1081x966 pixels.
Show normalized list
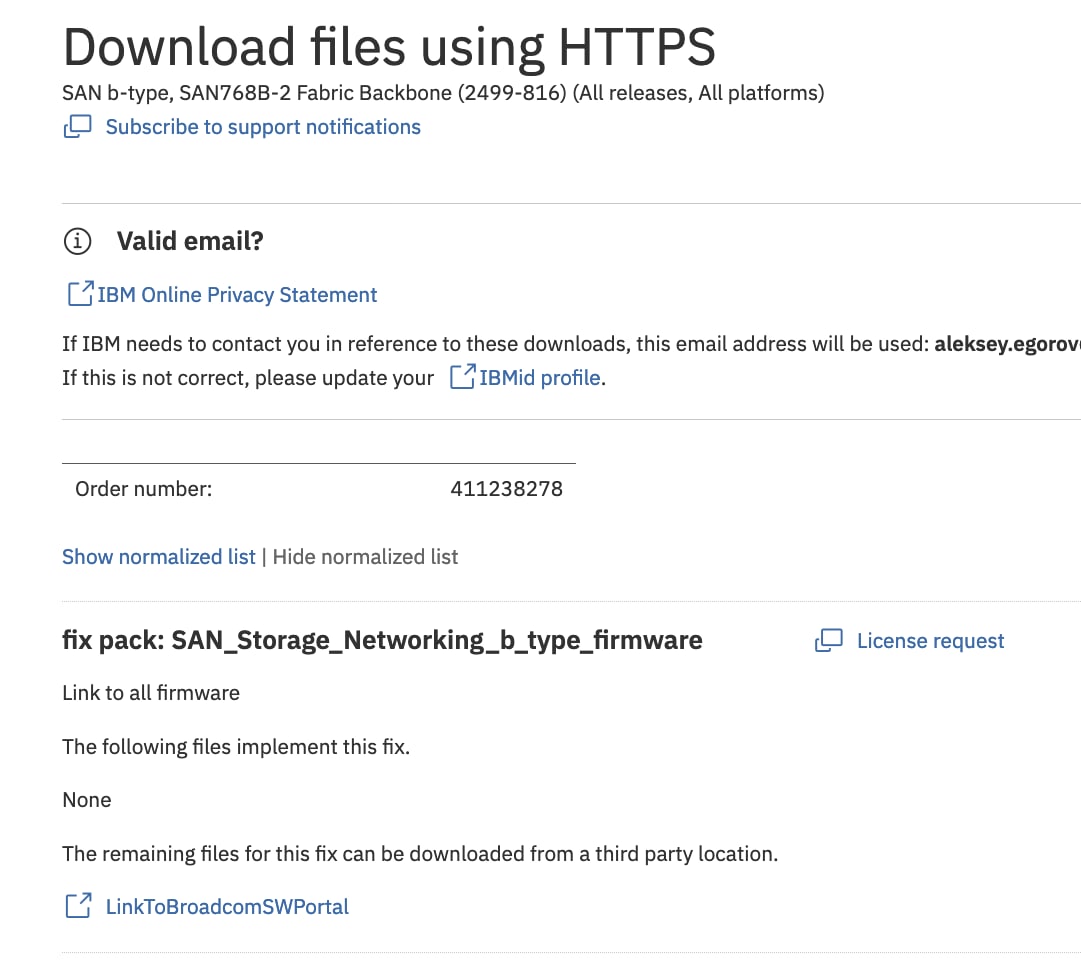tap(159, 556)
